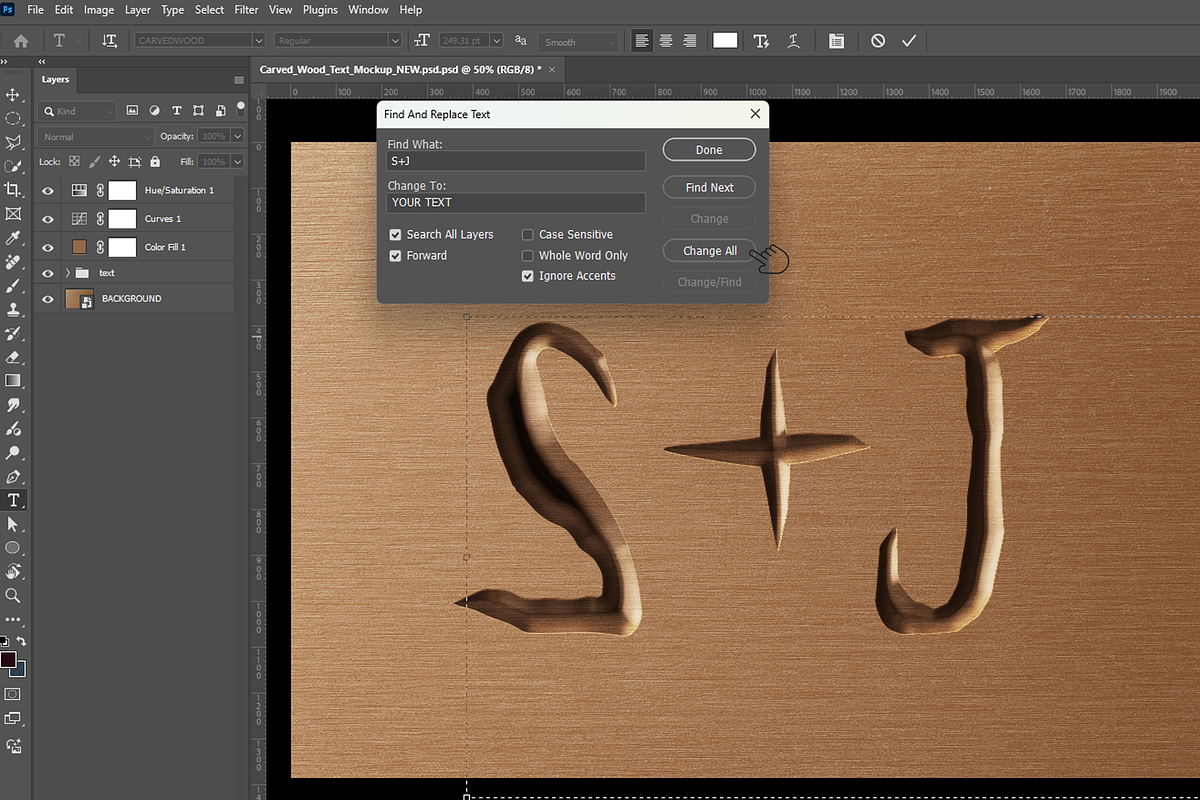Select the Gradient tool
This screenshot has height=800, width=1200.
14,381
